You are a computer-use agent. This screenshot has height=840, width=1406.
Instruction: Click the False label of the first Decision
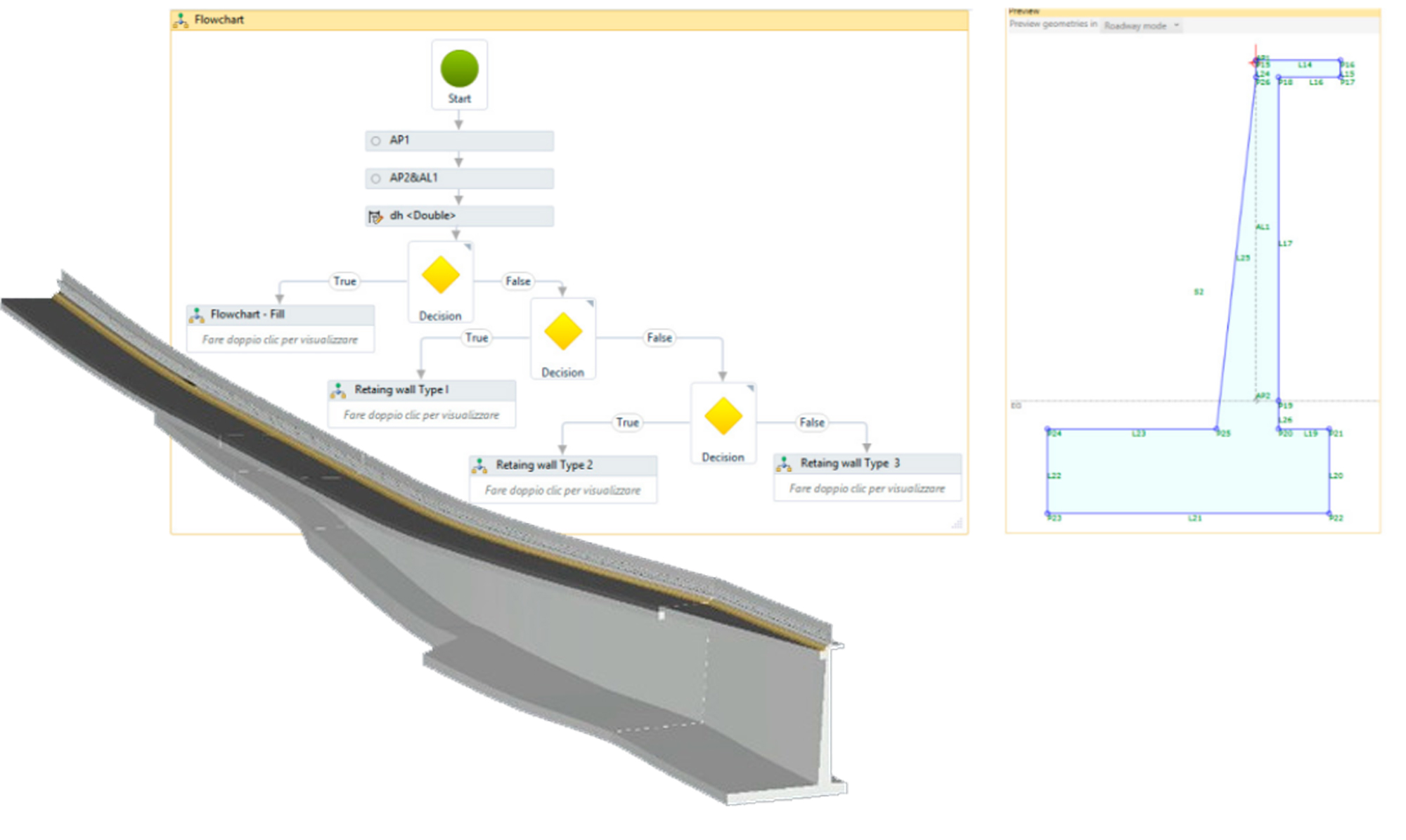click(x=518, y=281)
